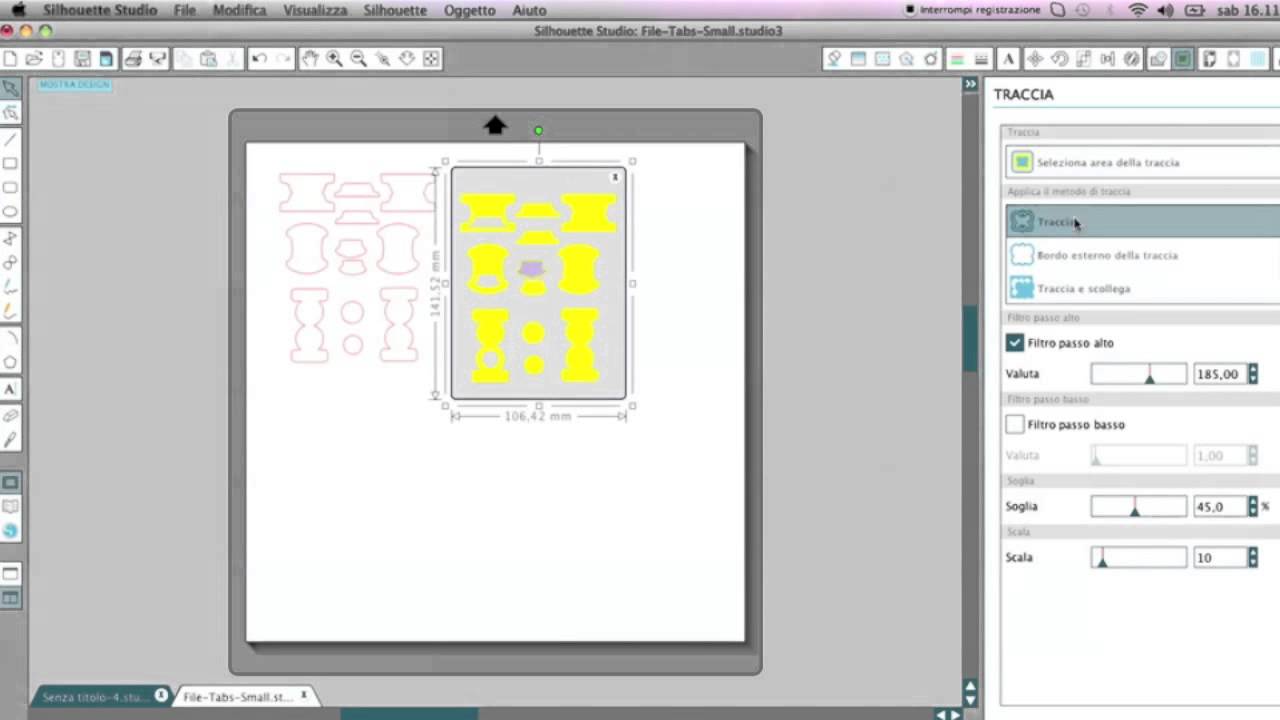Click the Open file folder icon
Screen dimensions: 1280x720
click(x=34, y=59)
